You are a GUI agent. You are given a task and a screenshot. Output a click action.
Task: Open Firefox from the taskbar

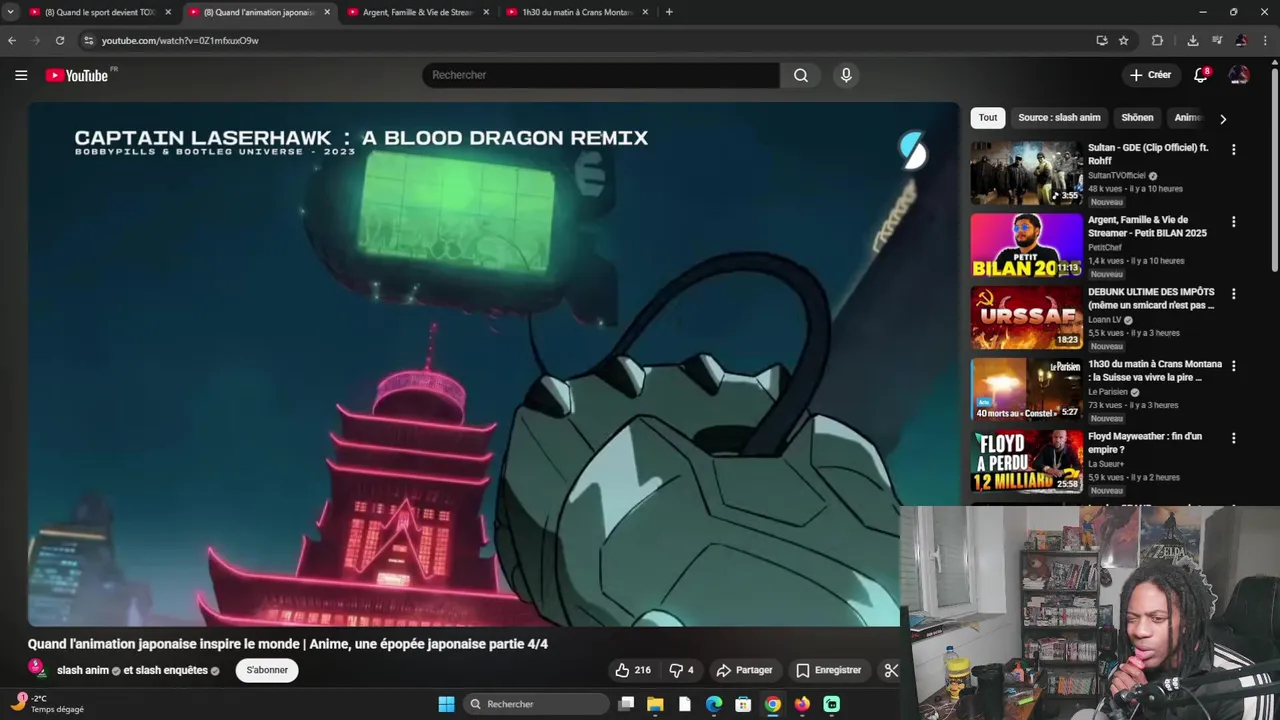[802, 704]
